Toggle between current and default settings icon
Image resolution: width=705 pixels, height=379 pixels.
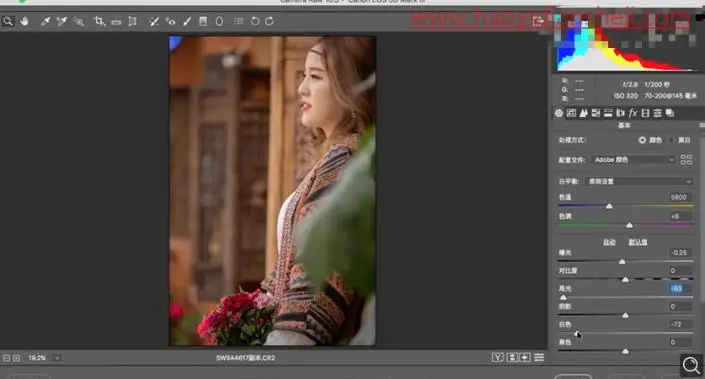click(x=539, y=357)
